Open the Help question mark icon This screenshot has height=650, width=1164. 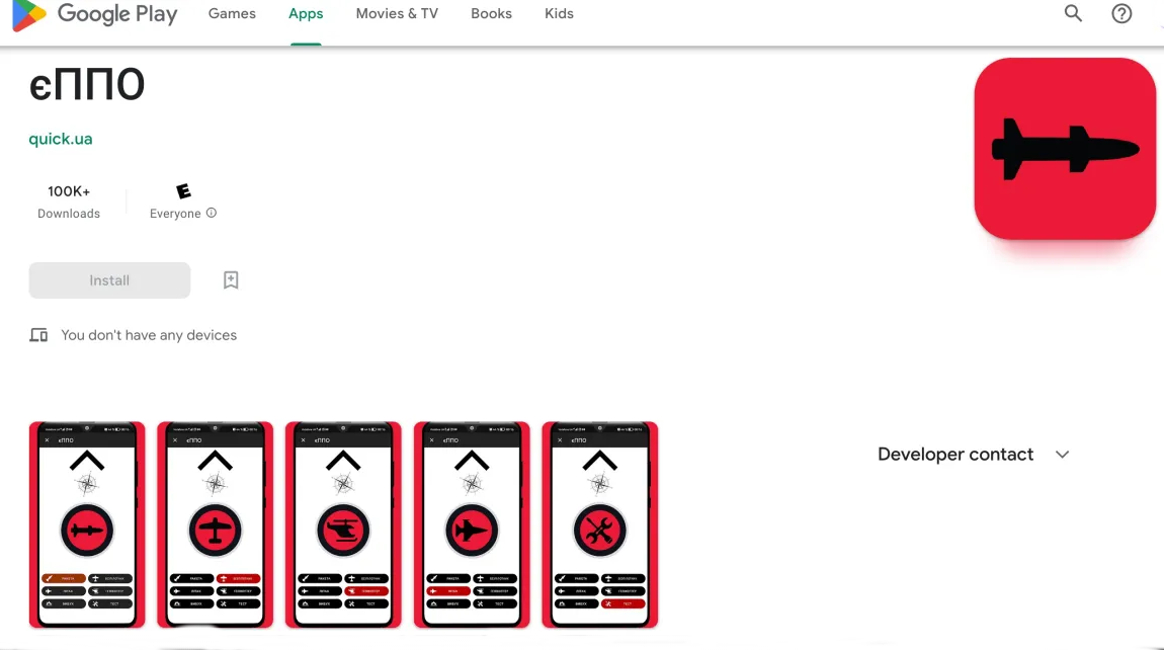click(x=1122, y=14)
